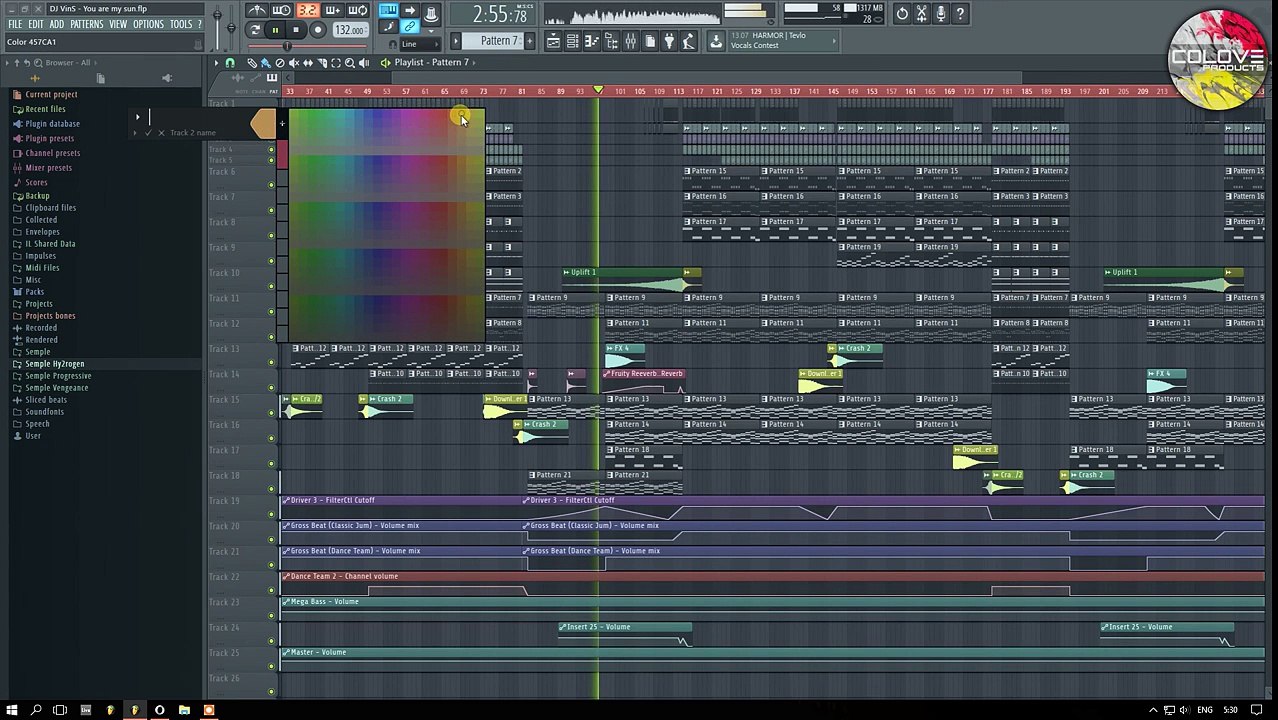
Task: Open playlist options menu arrow
Action: pos(216,62)
